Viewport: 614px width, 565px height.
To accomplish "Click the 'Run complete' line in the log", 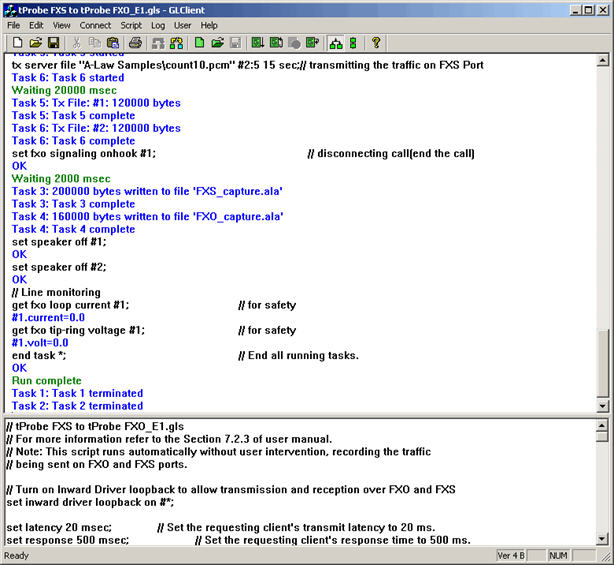I will click(x=46, y=381).
